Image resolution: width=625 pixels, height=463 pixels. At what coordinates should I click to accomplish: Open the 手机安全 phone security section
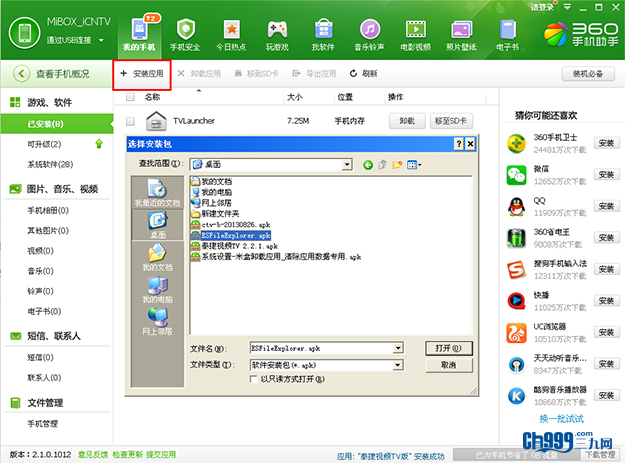[x=185, y=33]
